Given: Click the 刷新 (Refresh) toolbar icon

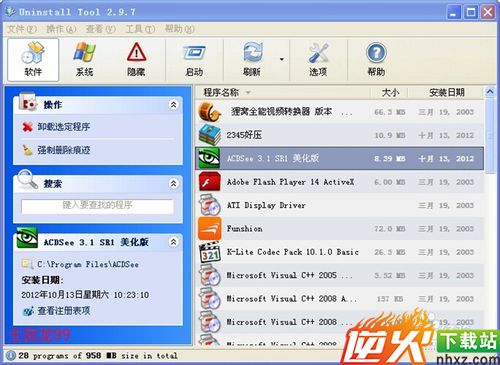Looking at the screenshot, I should coord(252,53).
